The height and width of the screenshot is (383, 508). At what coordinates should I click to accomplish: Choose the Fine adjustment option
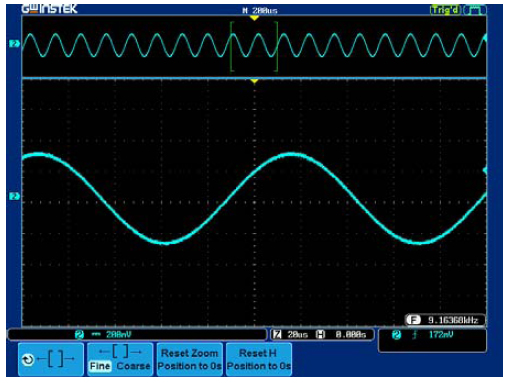(100, 366)
